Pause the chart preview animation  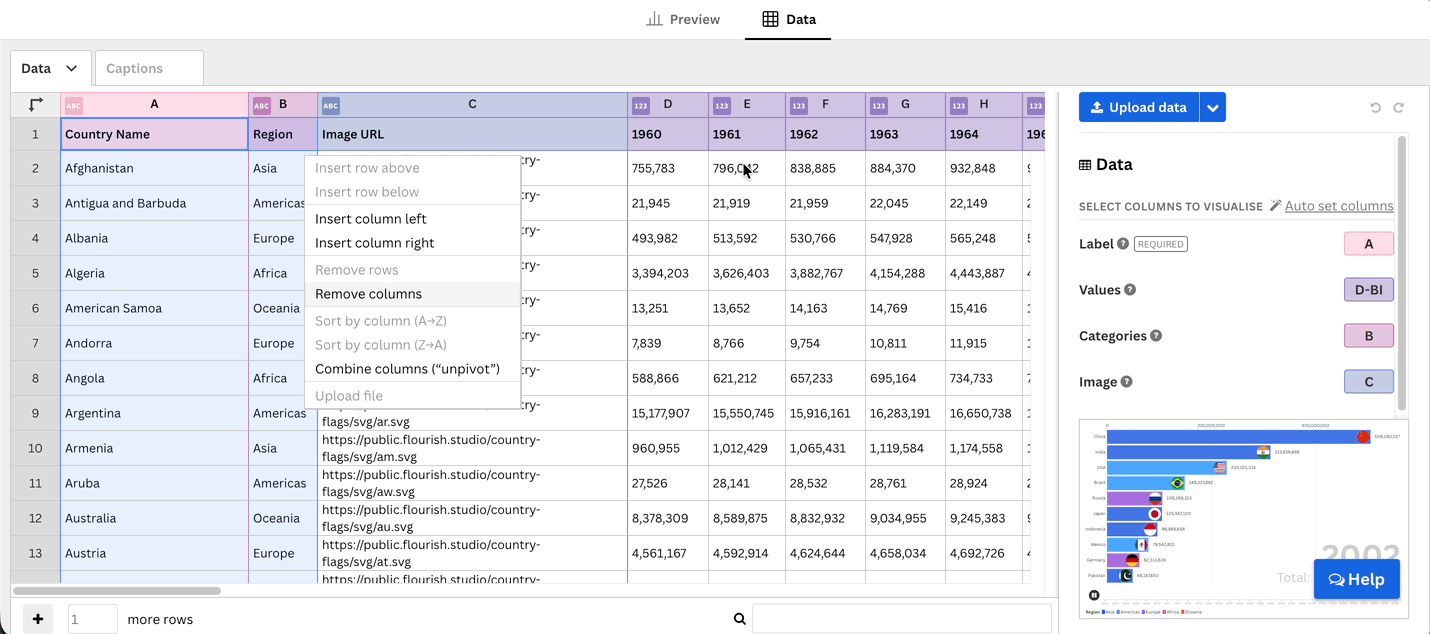(x=1094, y=595)
